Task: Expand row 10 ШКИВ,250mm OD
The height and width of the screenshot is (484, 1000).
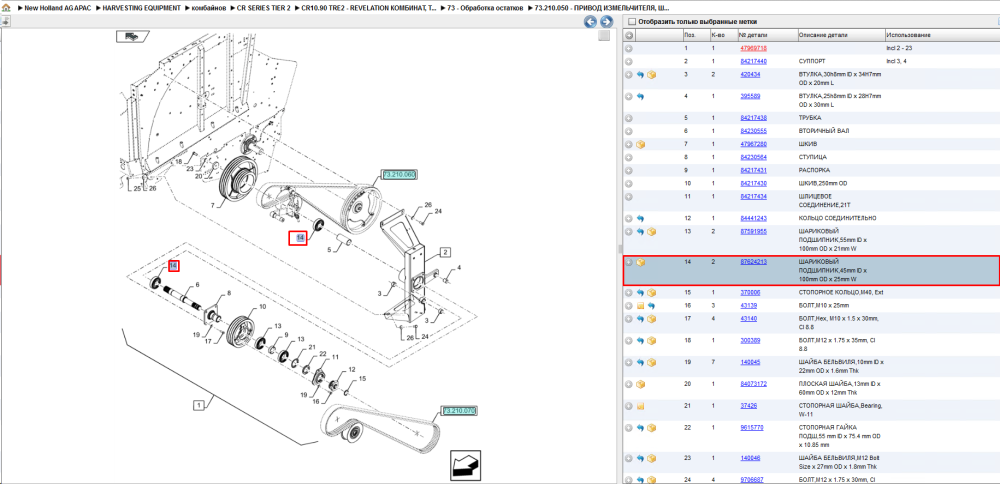Action: point(629,183)
